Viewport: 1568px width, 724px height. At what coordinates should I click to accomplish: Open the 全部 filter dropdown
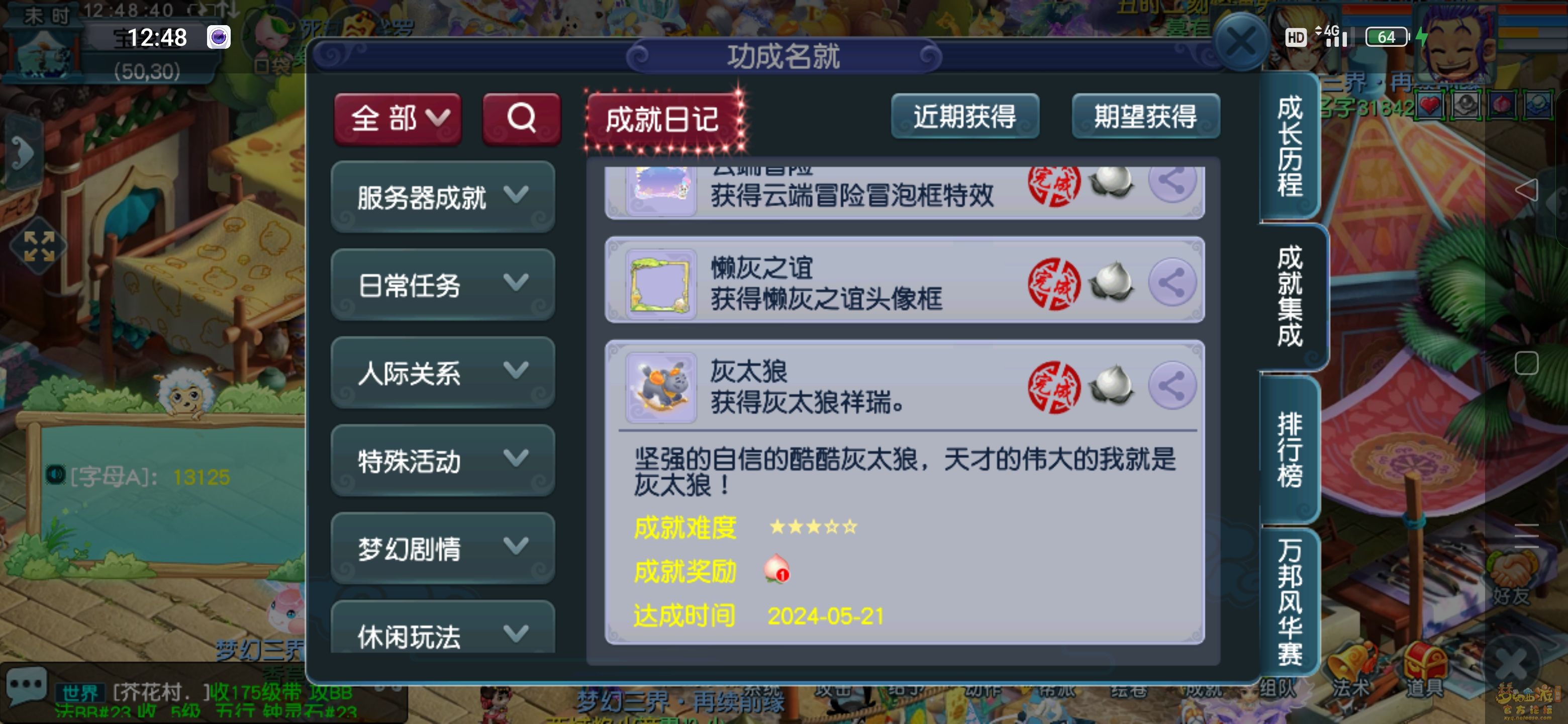click(x=398, y=118)
